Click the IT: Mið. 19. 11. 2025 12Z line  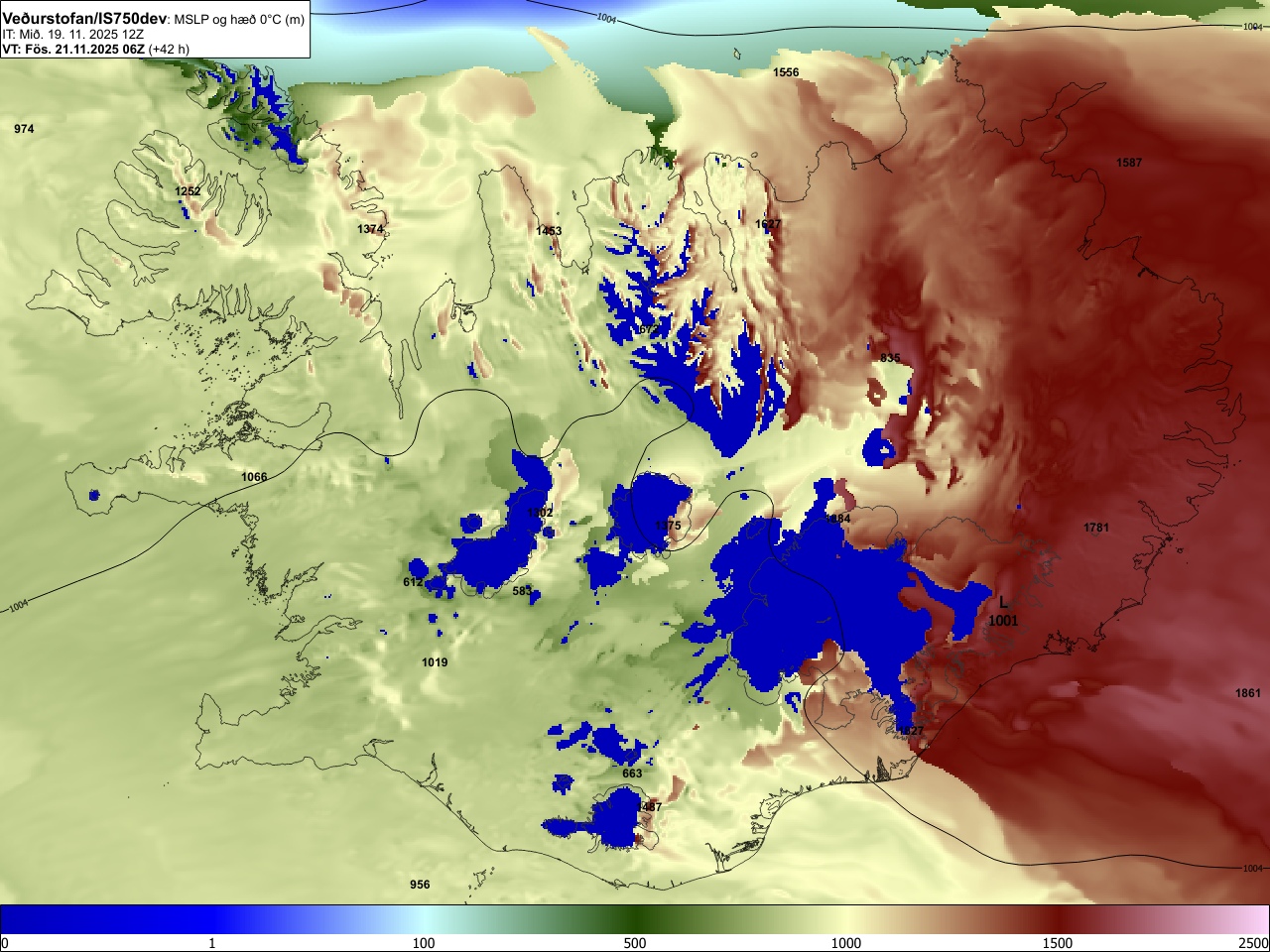click(x=72, y=34)
